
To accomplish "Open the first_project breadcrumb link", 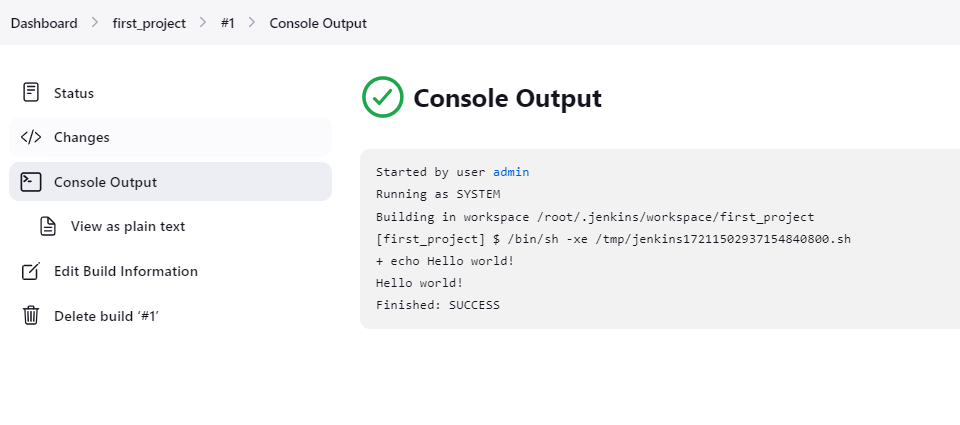I will pos(149,23).
